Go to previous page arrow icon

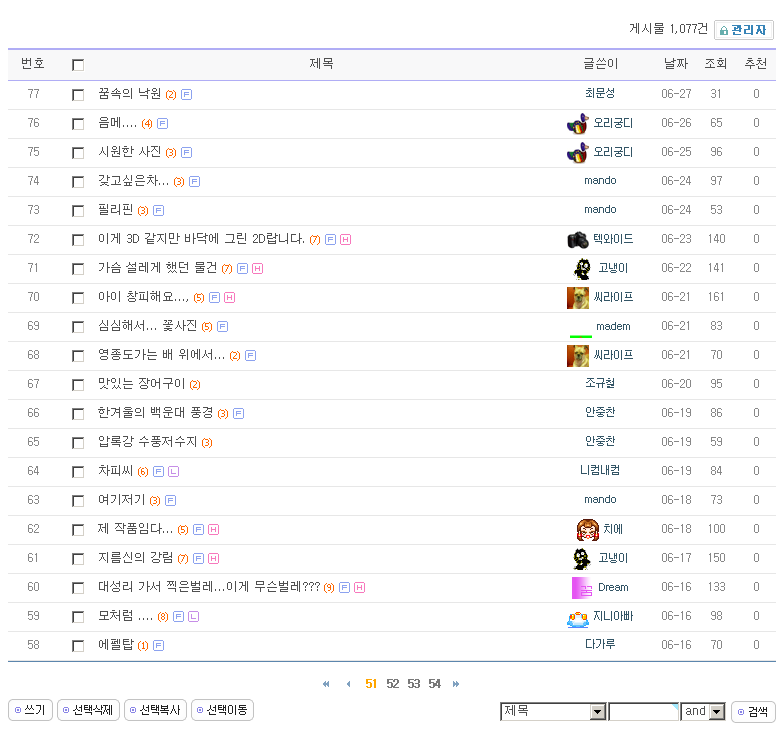pos(348,684)
